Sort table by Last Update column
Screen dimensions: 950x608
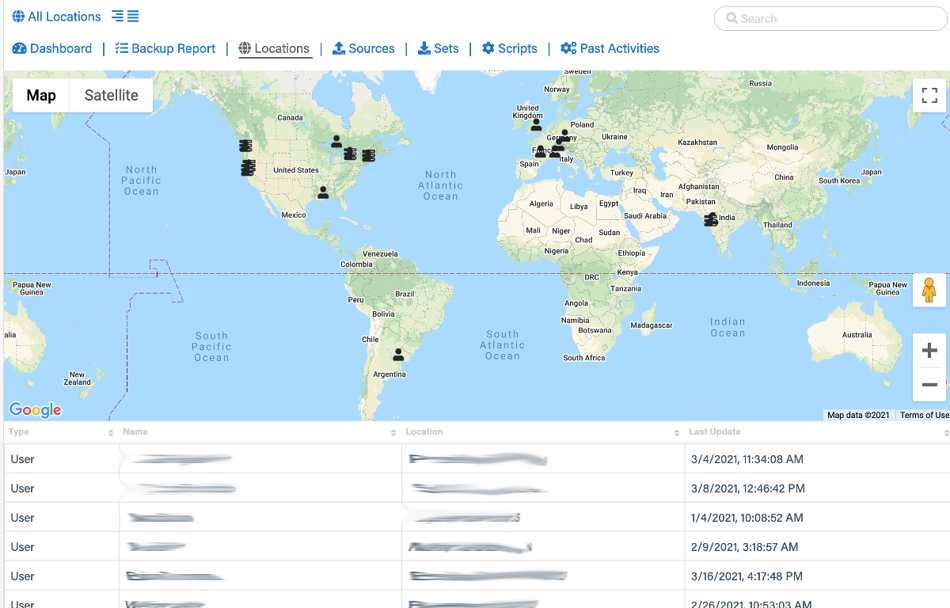pyautogui.click(x=817, y=432)
